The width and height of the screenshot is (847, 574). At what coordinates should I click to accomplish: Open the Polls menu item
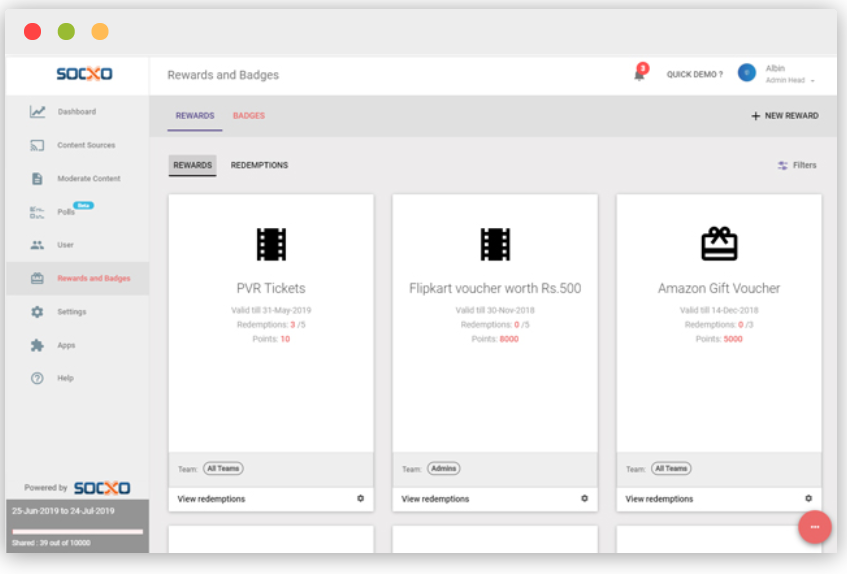[77, 212]
